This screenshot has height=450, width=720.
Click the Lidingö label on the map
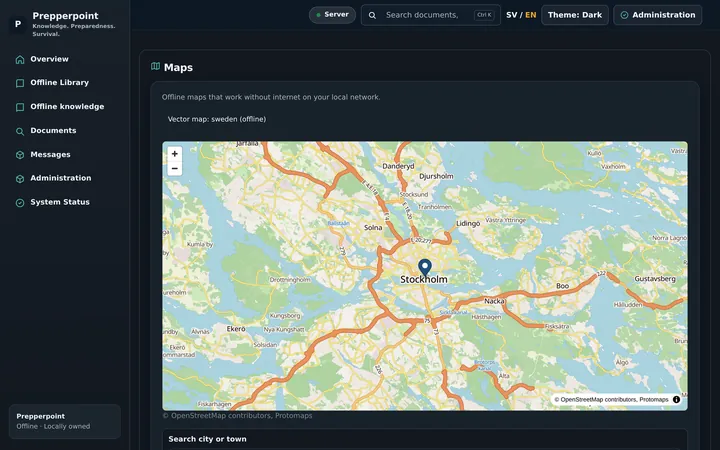pyautogui.click(x=468, y=224)
